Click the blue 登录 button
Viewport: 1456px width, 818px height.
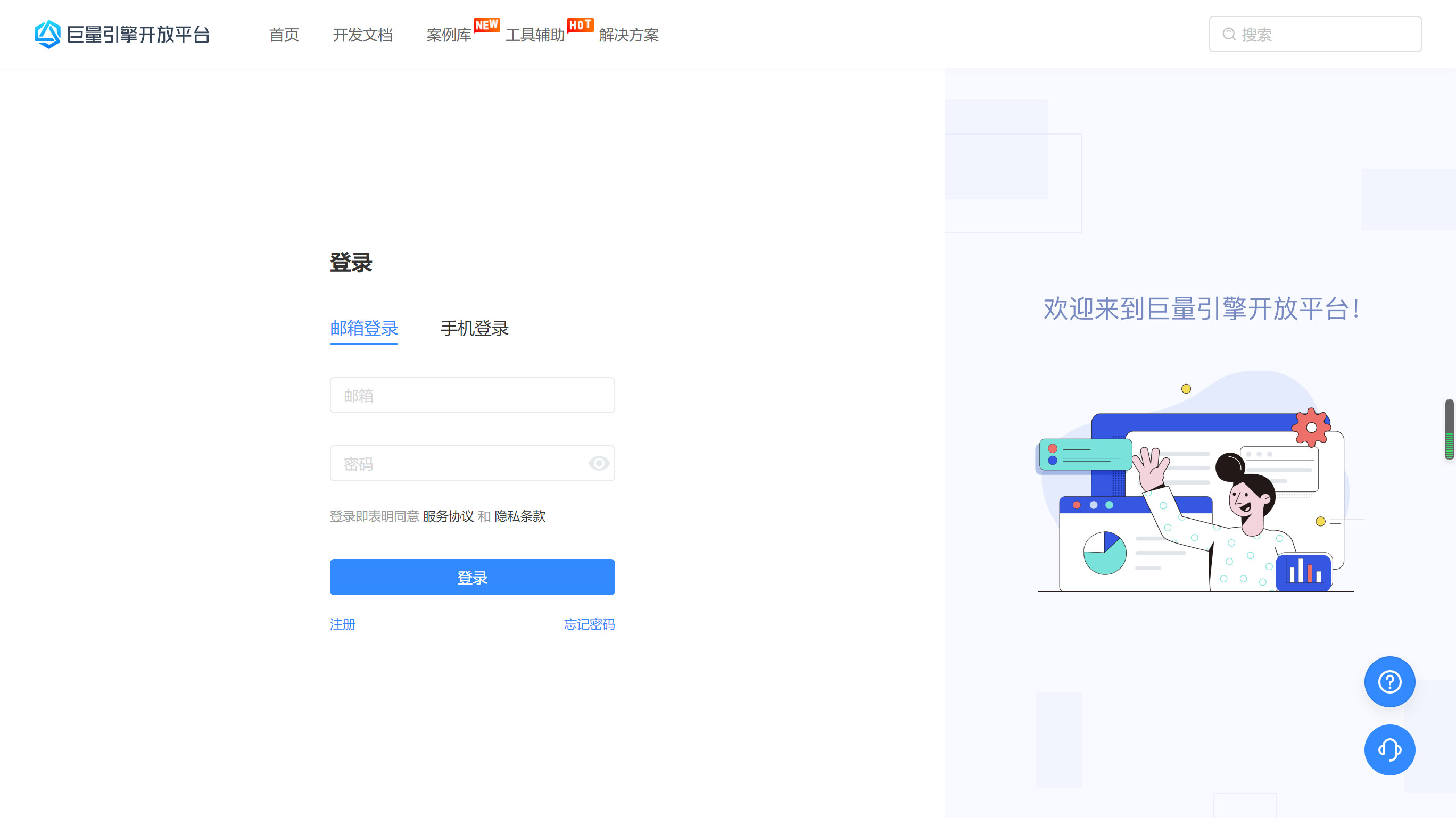(473, 577)
